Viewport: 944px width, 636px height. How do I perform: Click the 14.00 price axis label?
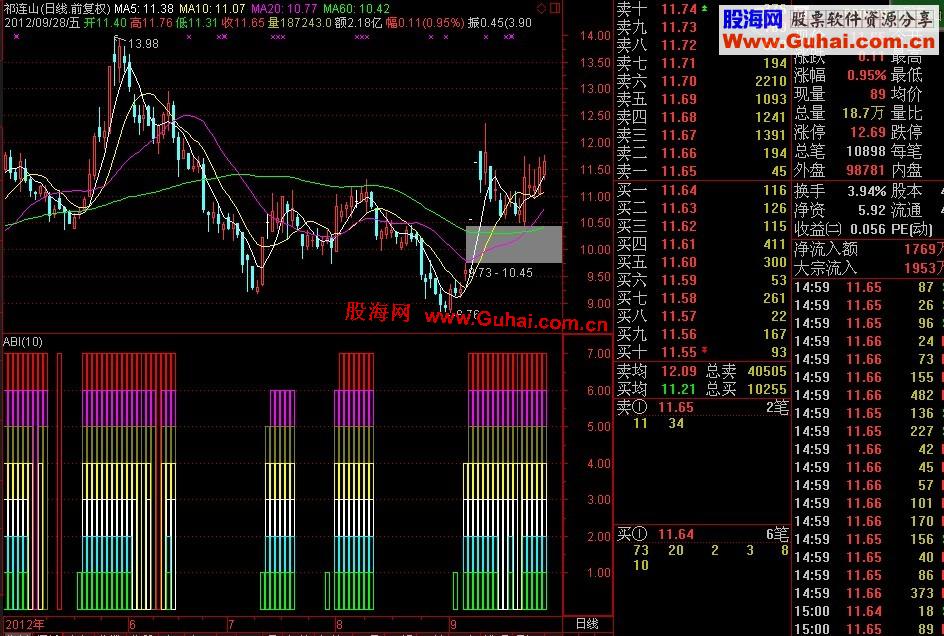click(x=595, y=36)
